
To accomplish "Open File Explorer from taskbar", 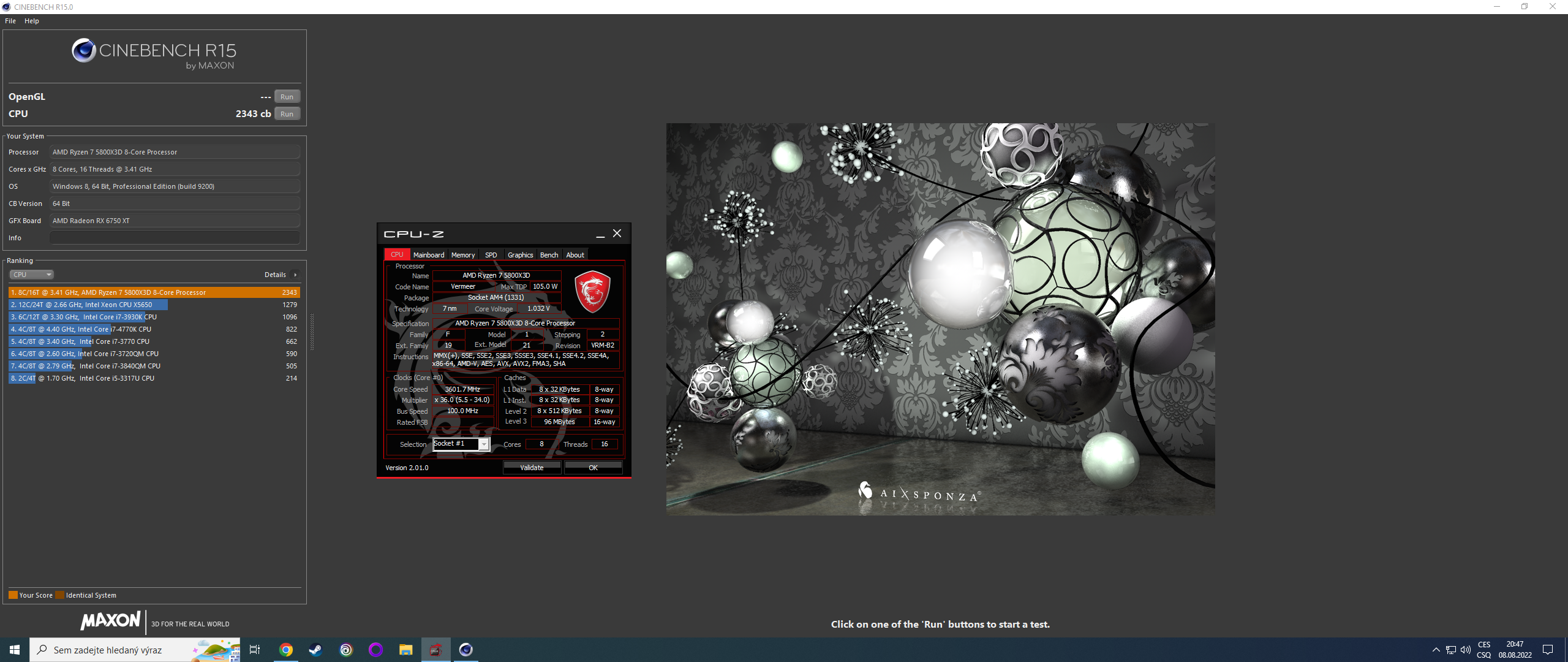I will point(405,650).
